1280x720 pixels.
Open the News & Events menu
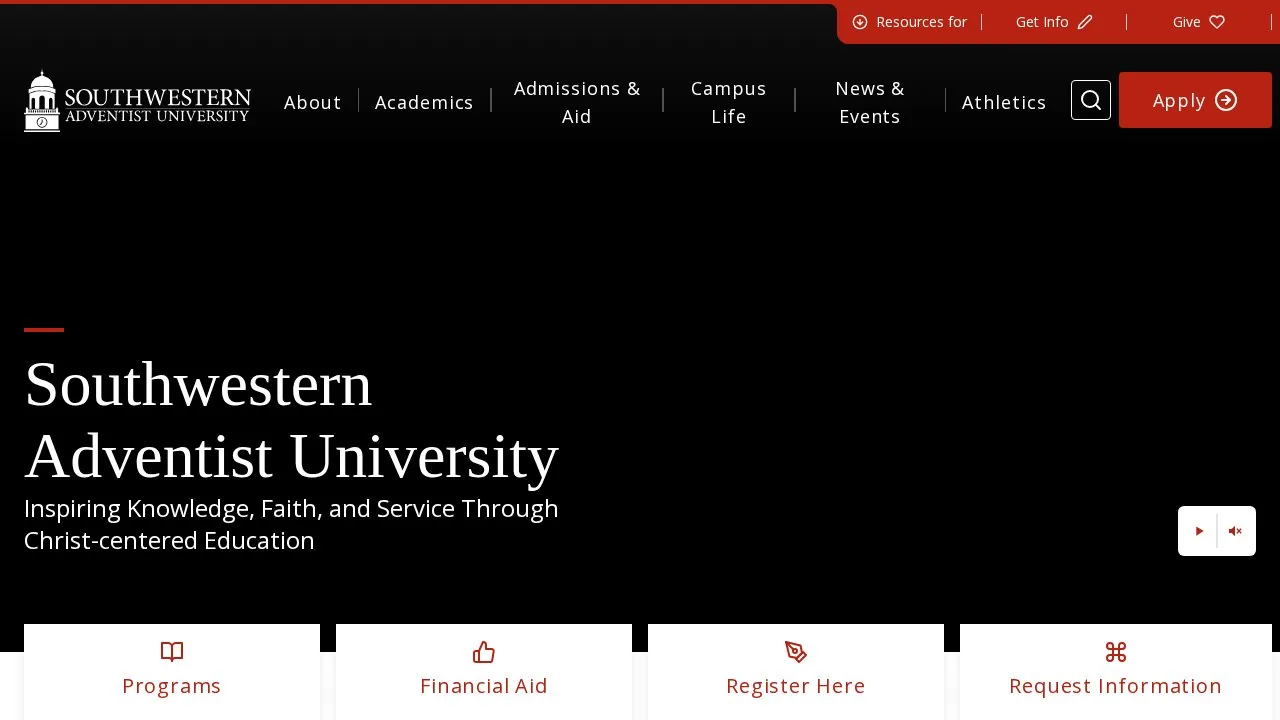point(870,102)
